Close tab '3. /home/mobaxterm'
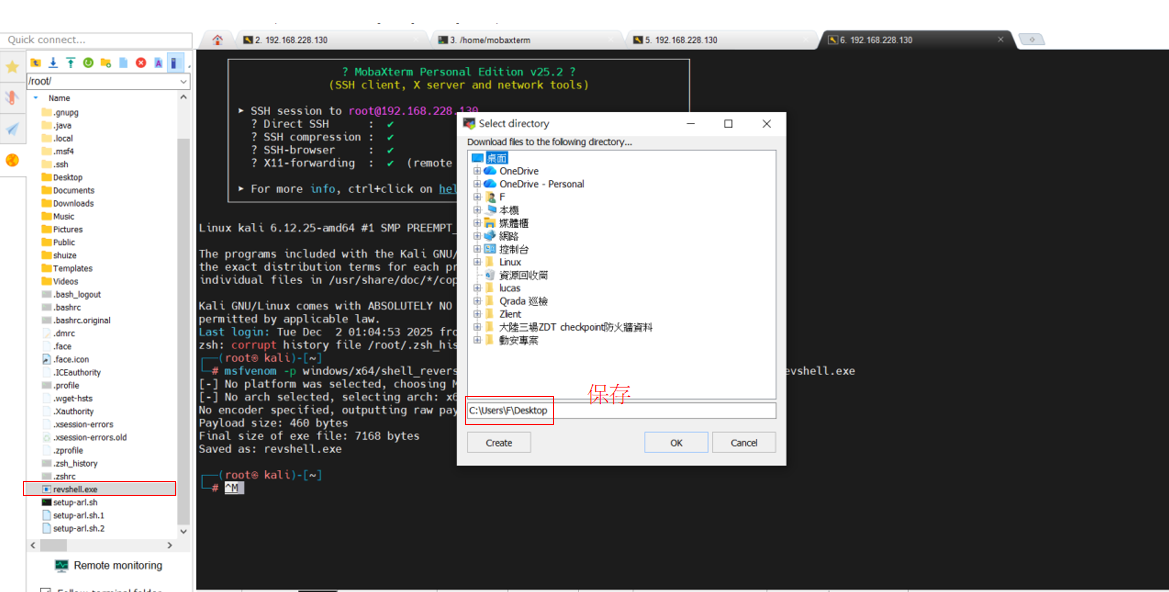 pos(613,40)
